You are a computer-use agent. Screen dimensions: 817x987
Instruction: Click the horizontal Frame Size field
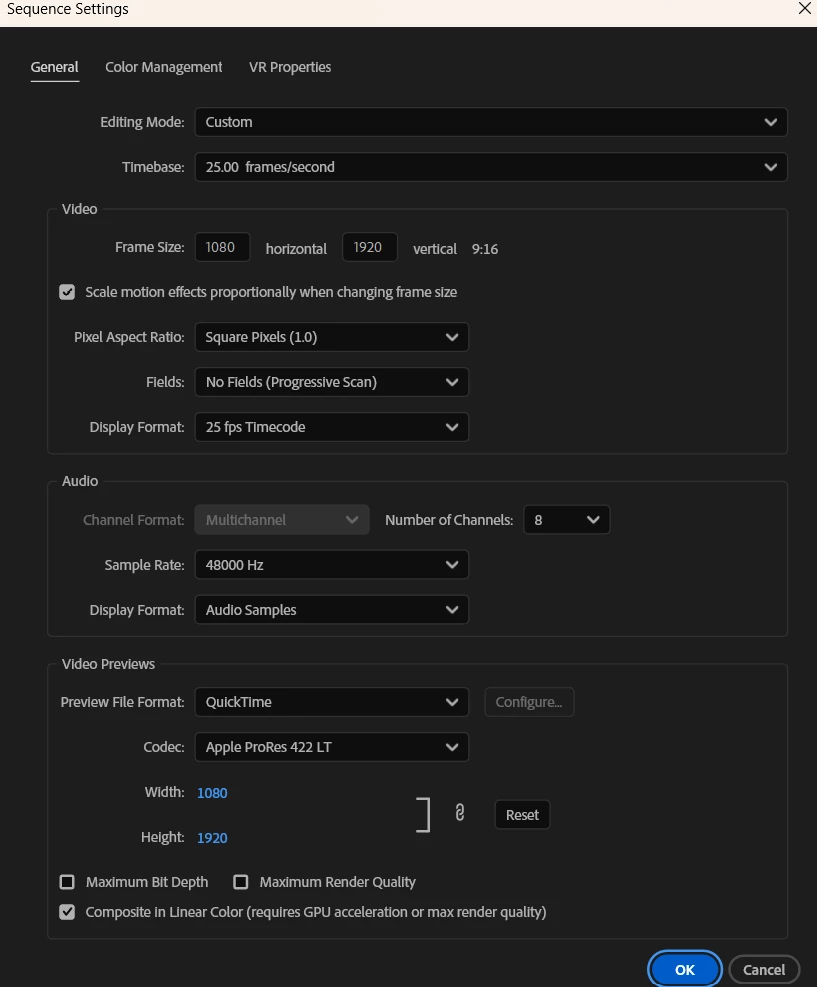pyautogui.click(x=222, y=247)
